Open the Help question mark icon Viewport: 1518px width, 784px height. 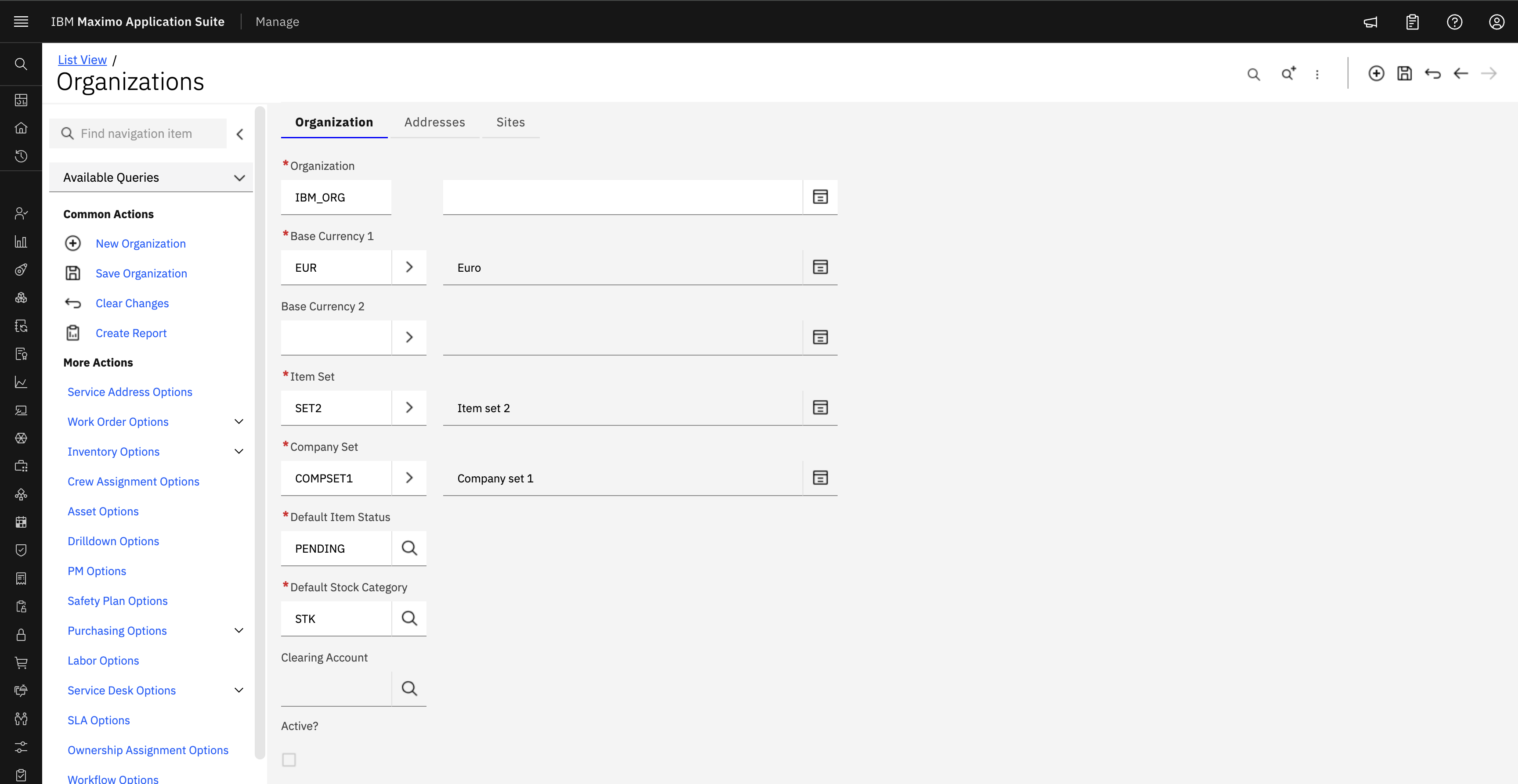[x=1454, y=22]
